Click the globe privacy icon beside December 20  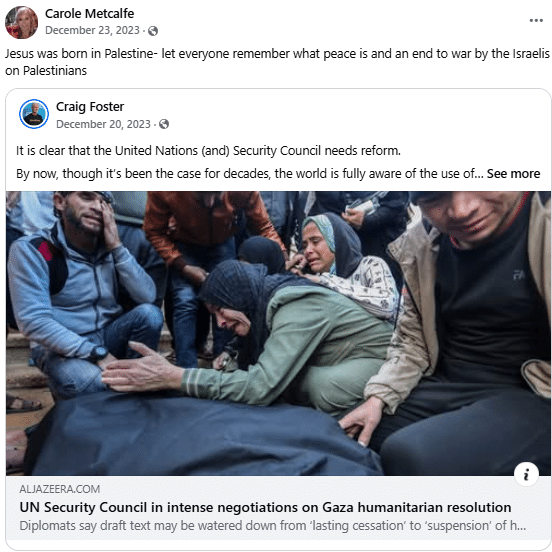(164, 124)
